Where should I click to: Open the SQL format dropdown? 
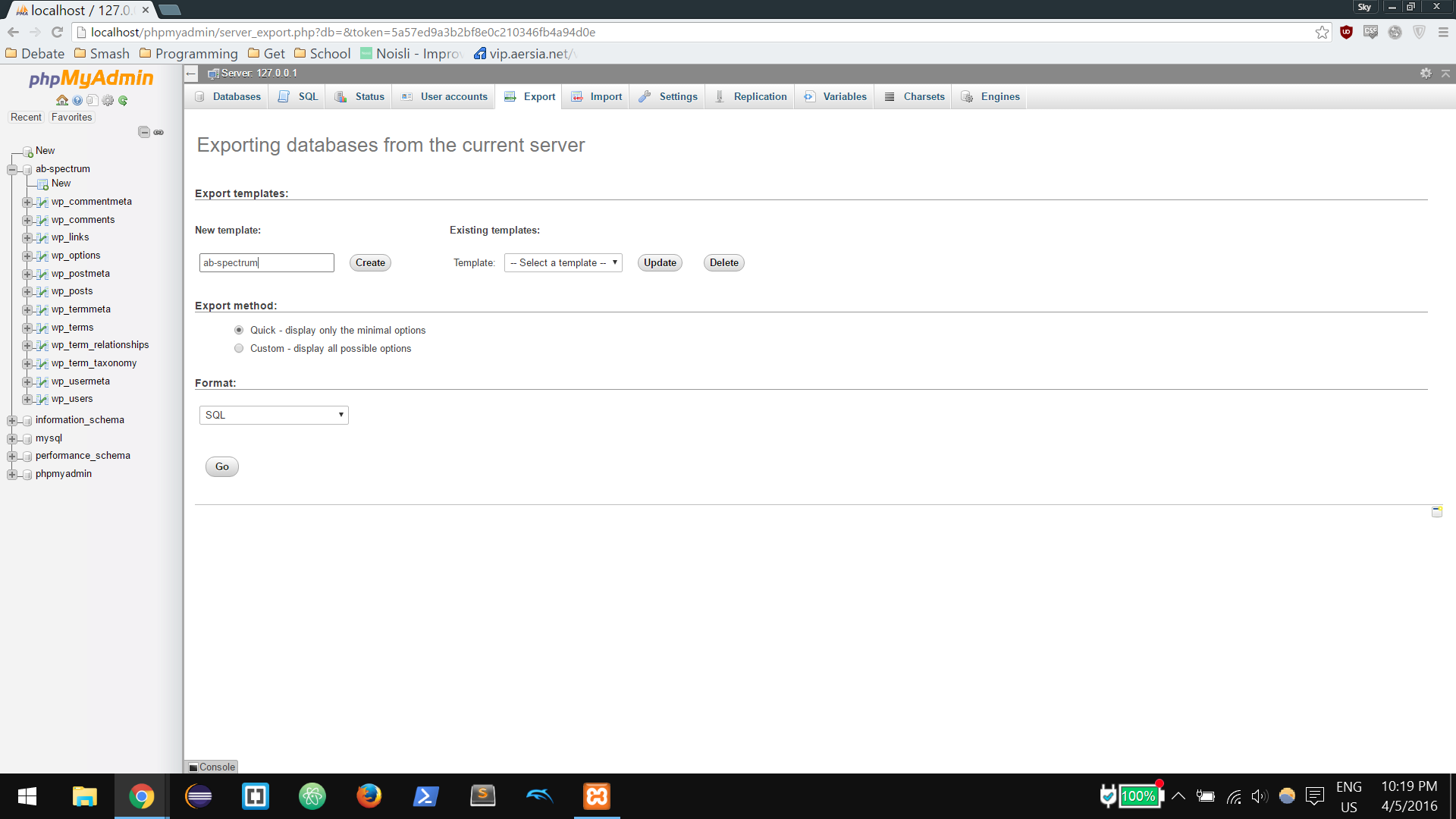(x=274, y=415)
